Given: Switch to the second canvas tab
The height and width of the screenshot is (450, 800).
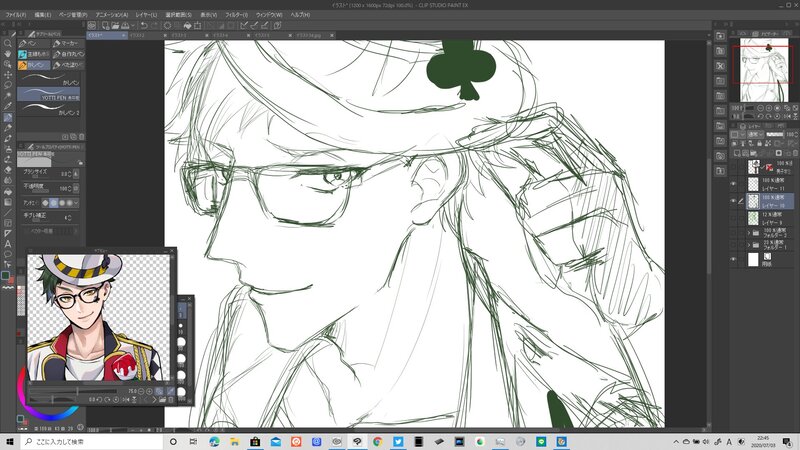Looking at the screenshot, I should pyautogui.click(x=147, y=35).
